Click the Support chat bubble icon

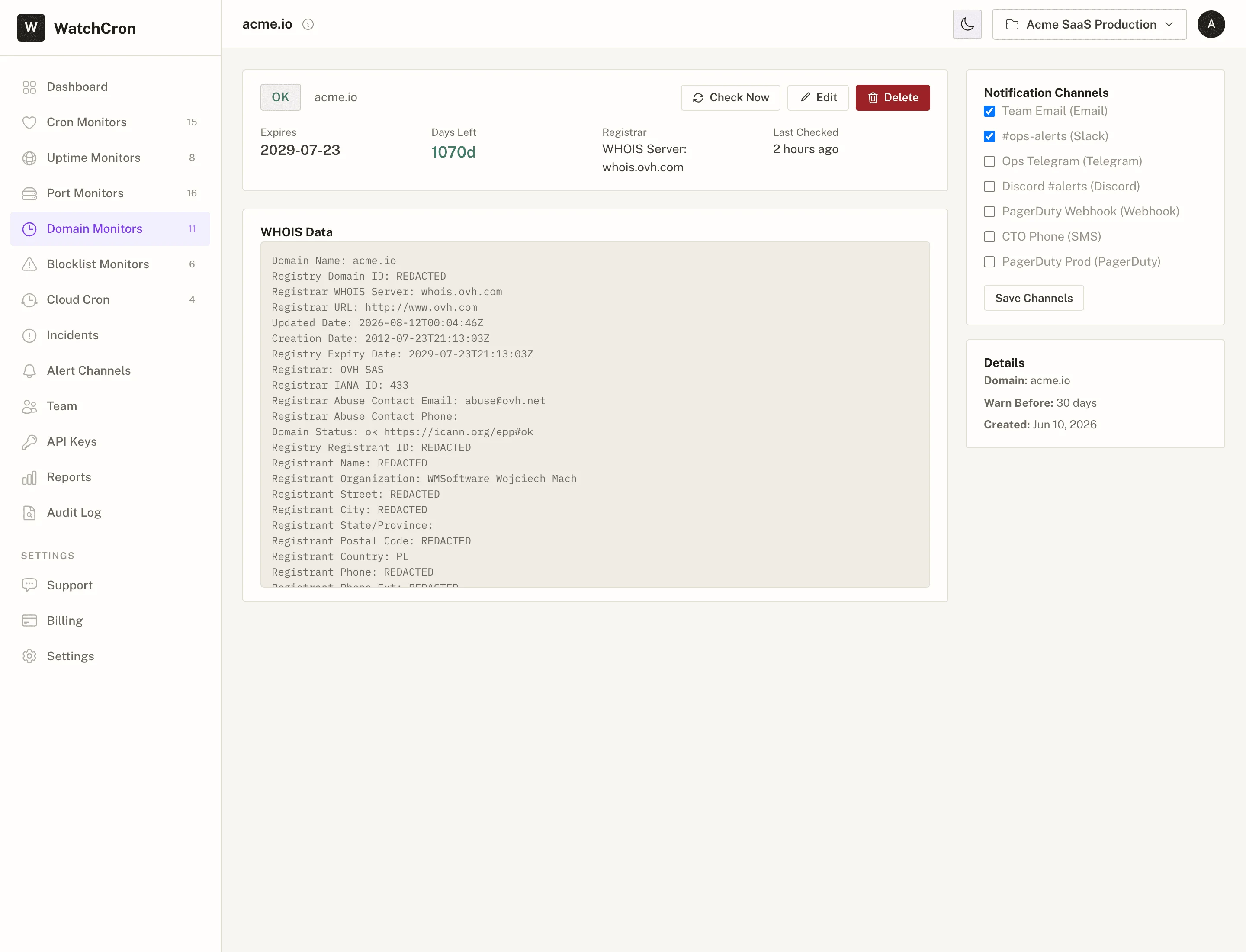29,585
